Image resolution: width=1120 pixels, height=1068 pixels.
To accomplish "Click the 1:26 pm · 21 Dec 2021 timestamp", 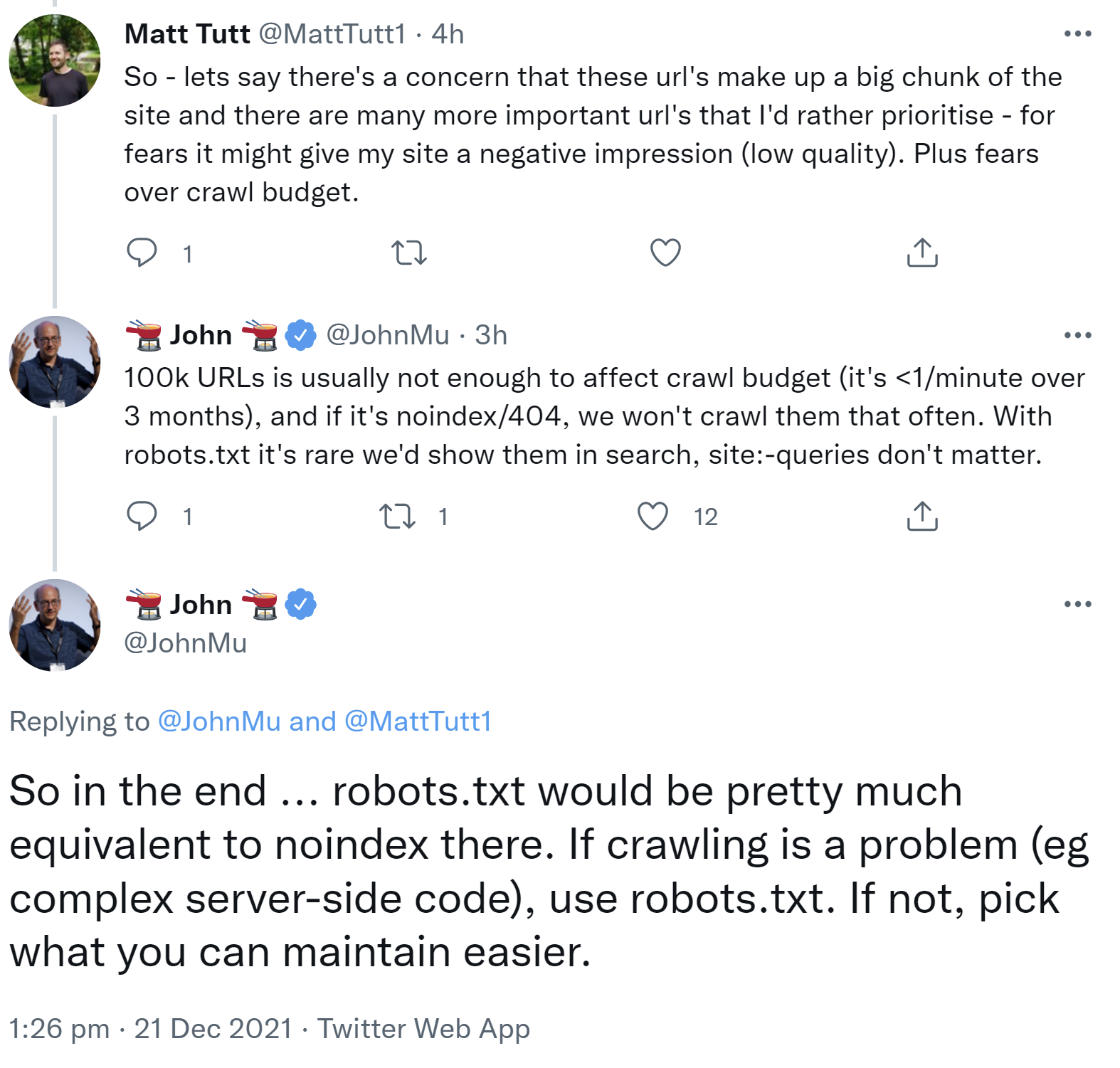I will point(150,1028).
